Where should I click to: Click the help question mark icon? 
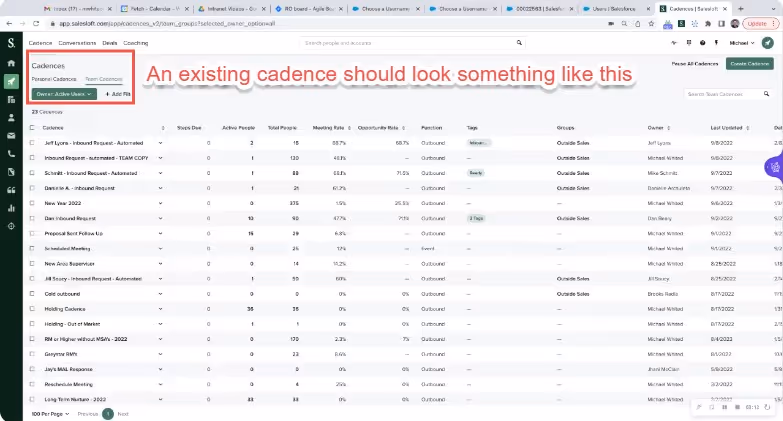point(702,43)
